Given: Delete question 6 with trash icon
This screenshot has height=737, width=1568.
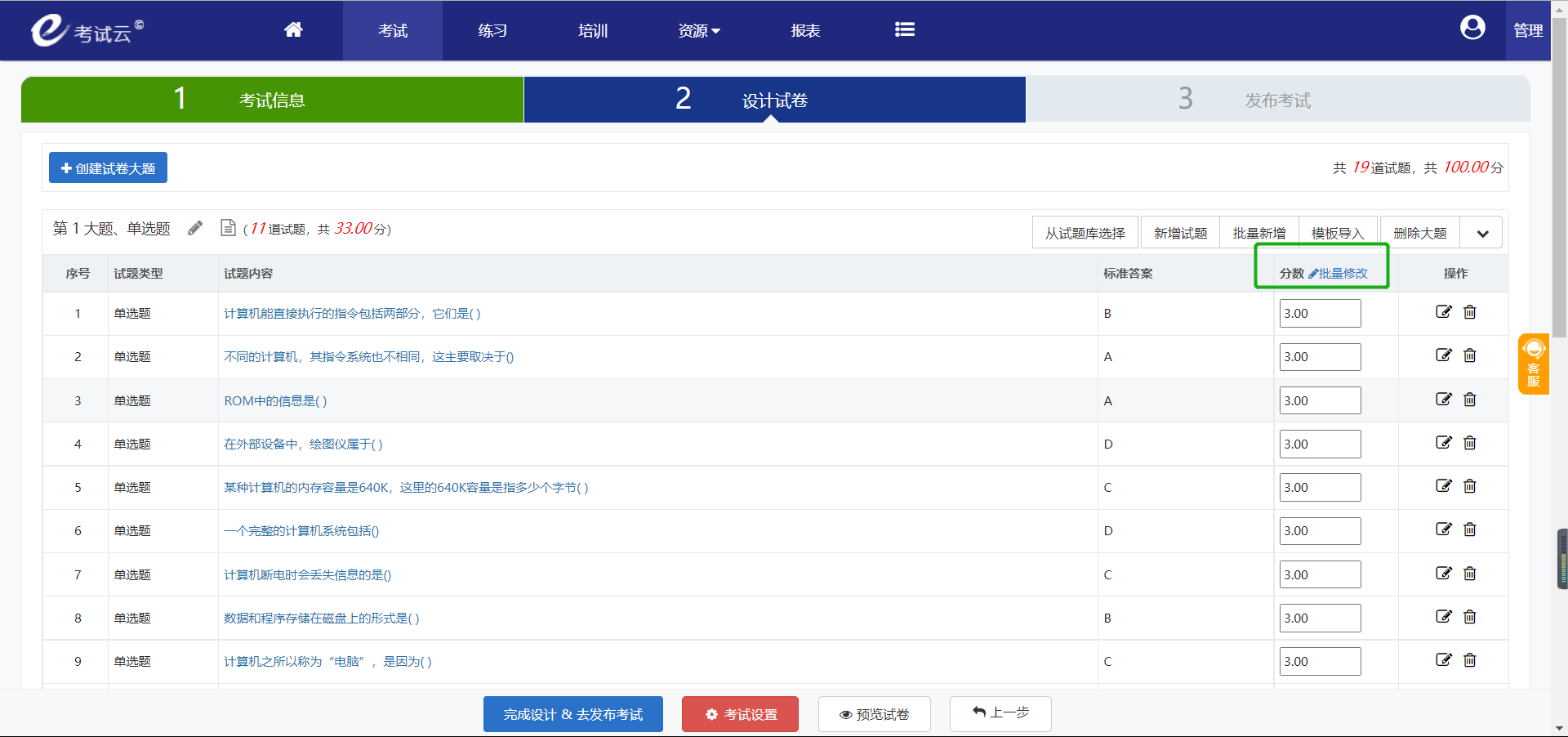Looking at the screenshot, I should coord(1470,529).
